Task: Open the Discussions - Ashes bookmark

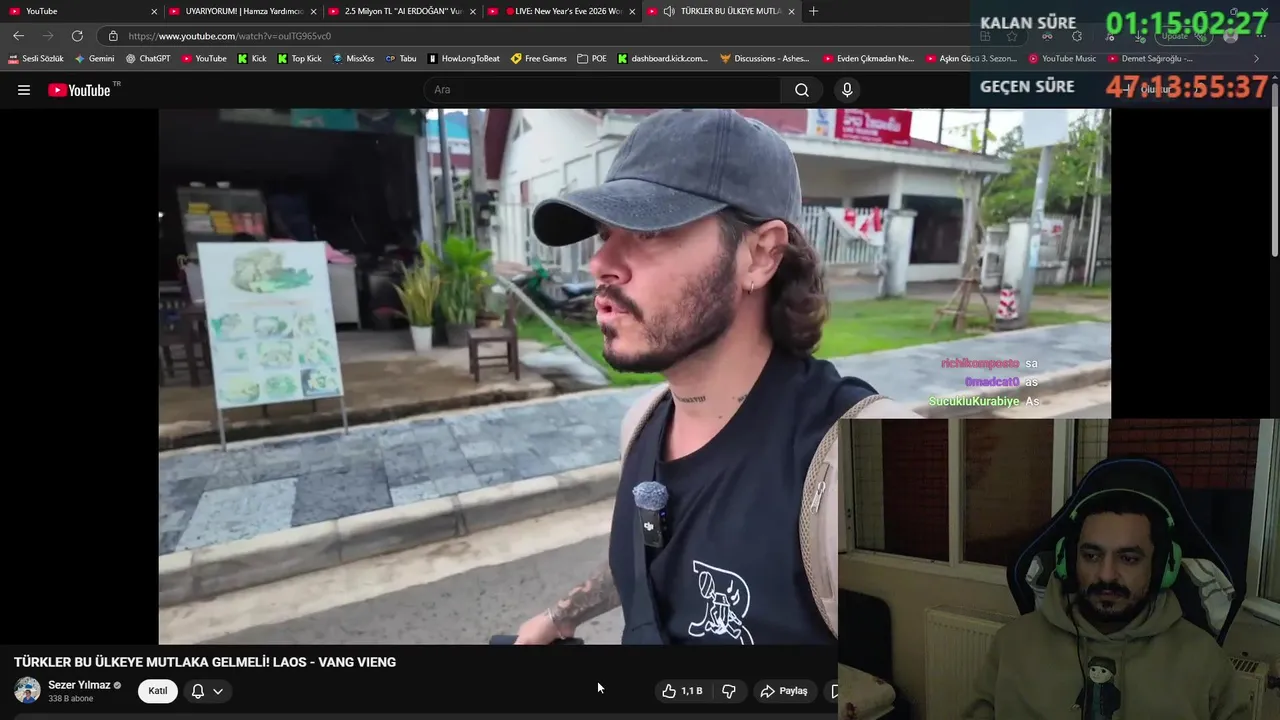Action: [x=765, y=59]
